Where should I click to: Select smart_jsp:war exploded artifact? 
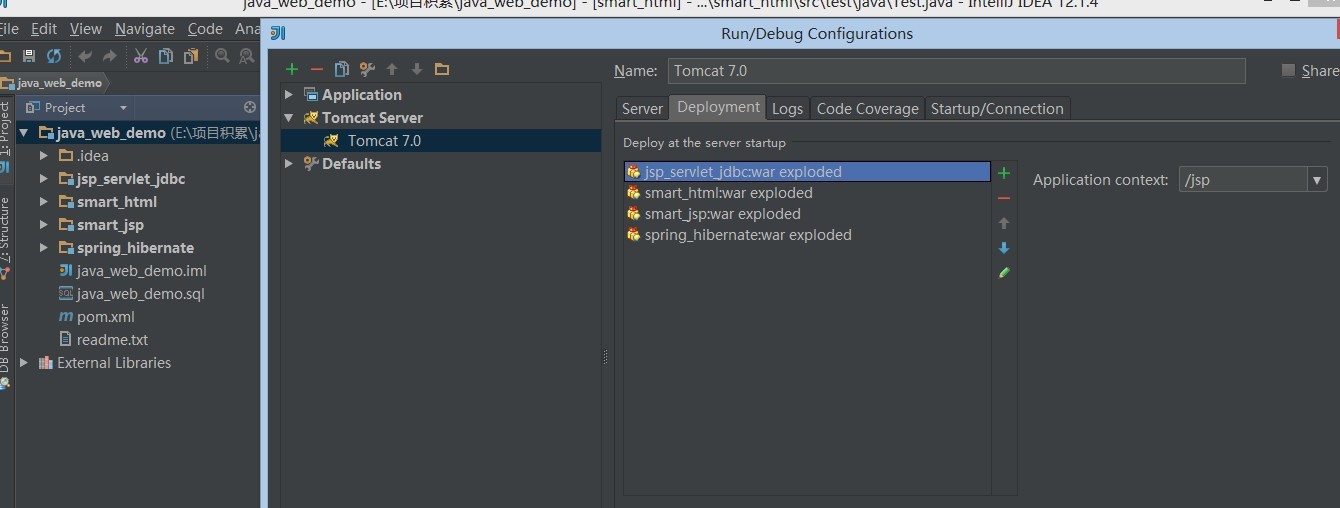tap(722, 214)
